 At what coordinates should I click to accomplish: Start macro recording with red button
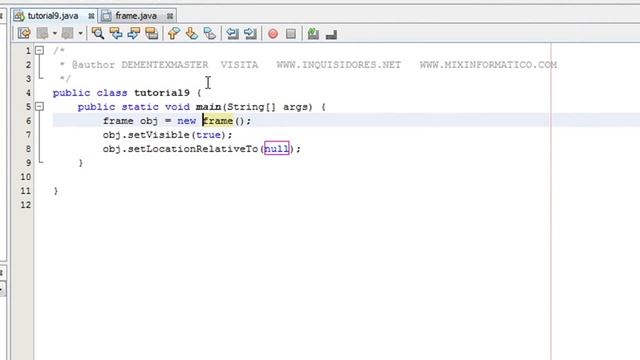tap(273, 34)
